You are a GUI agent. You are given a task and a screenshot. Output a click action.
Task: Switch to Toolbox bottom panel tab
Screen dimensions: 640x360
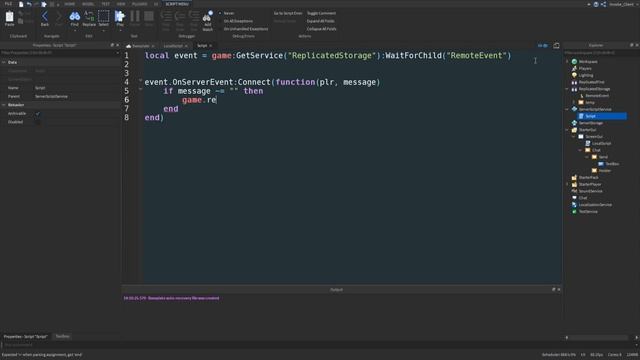coord(62,336)
